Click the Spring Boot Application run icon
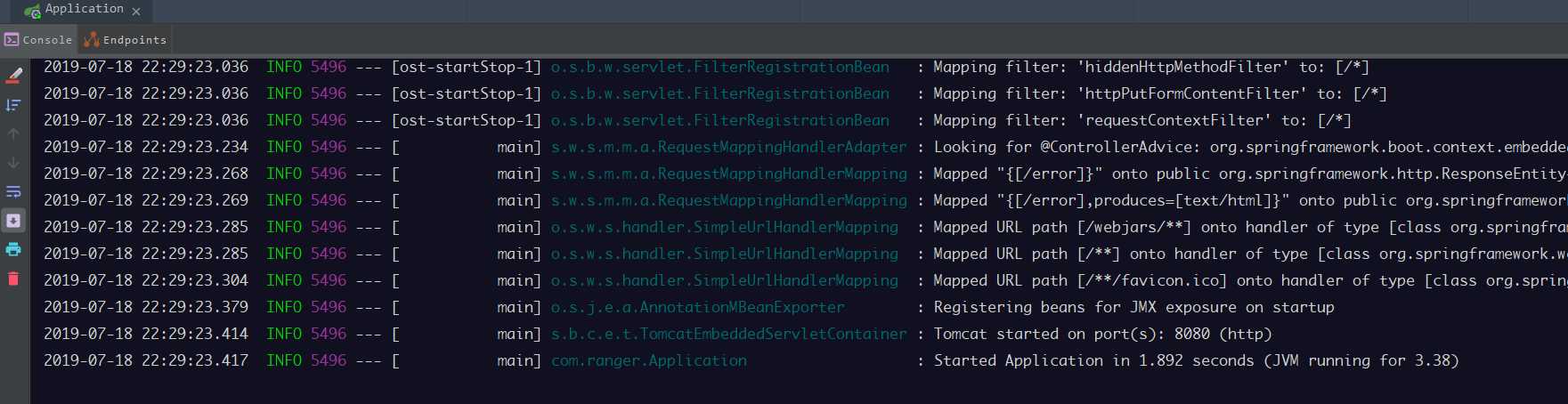The image size is (1568, 404). coord(32,11)
